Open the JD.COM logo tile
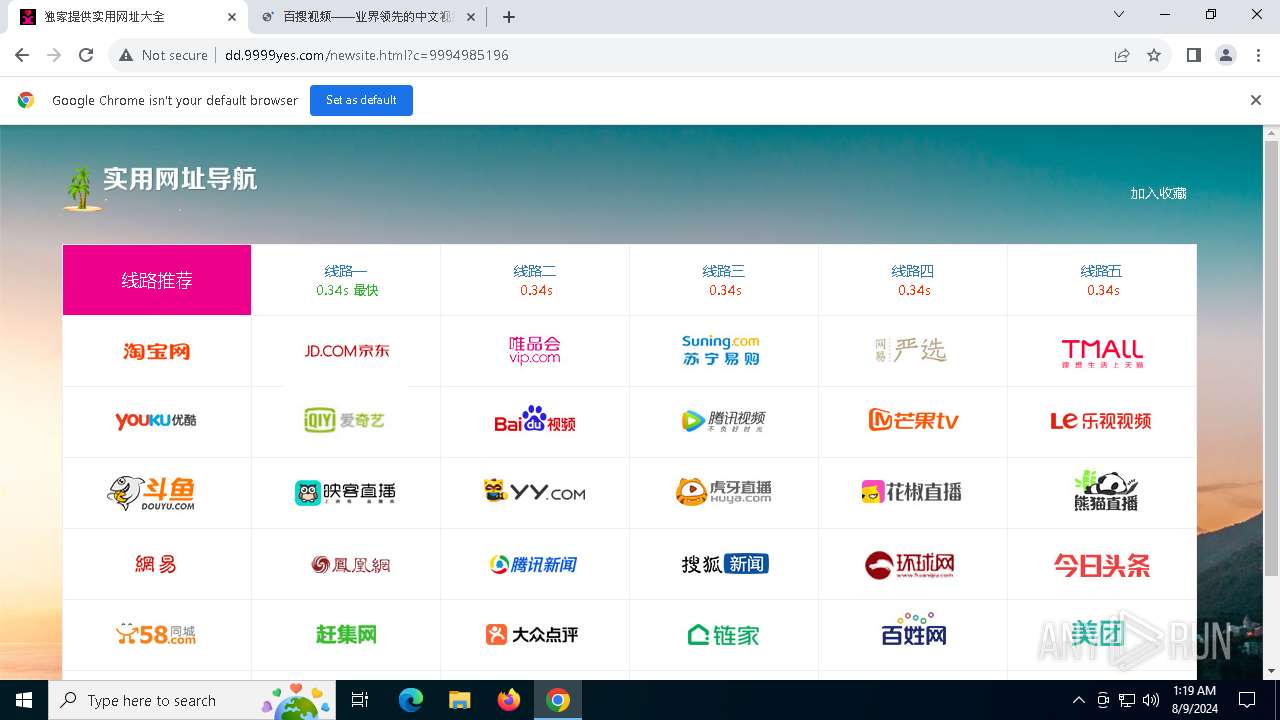Viewport: 1280px width, 720px height. (346, 351)
